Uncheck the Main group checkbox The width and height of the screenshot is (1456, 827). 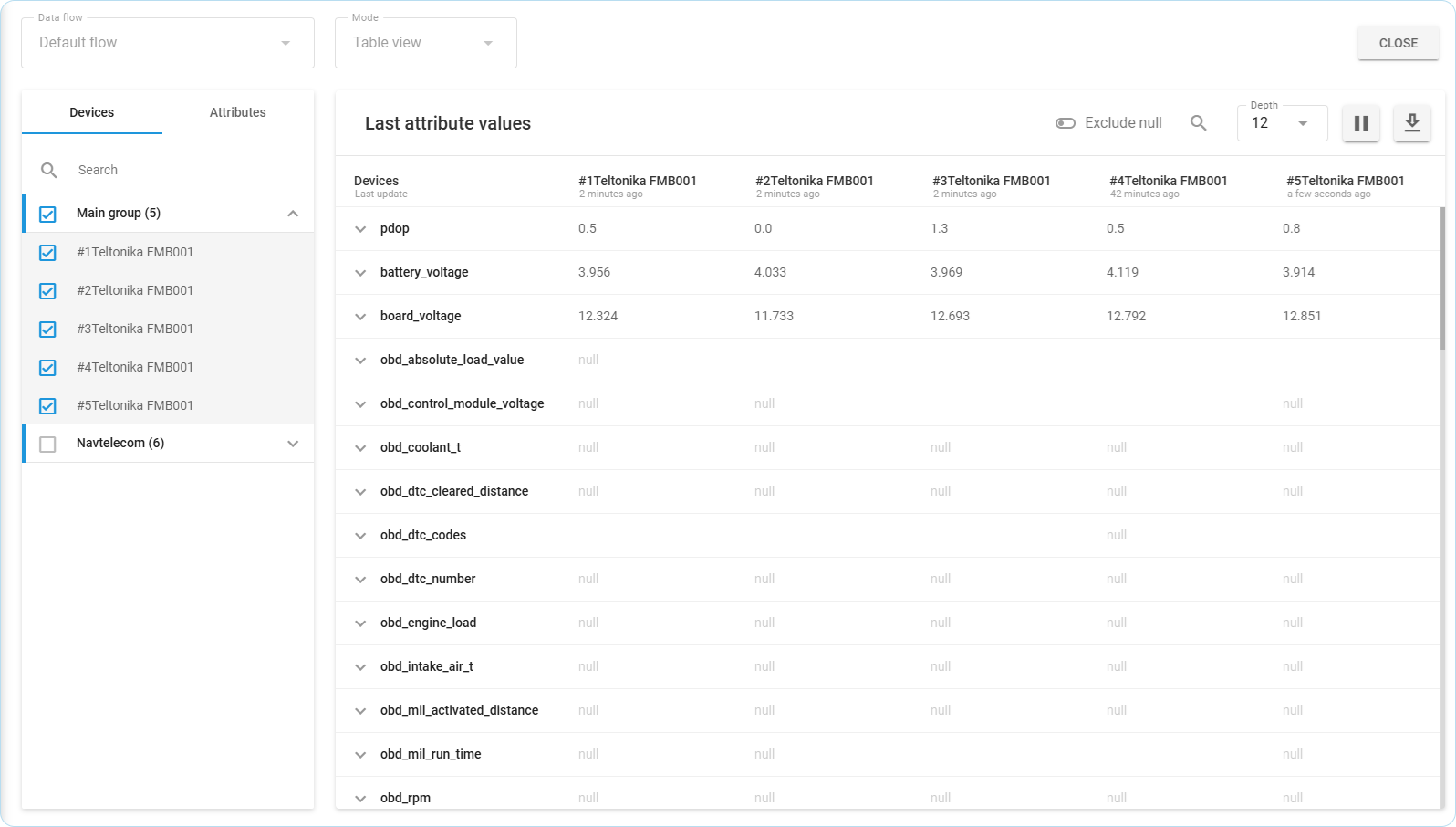48,214
